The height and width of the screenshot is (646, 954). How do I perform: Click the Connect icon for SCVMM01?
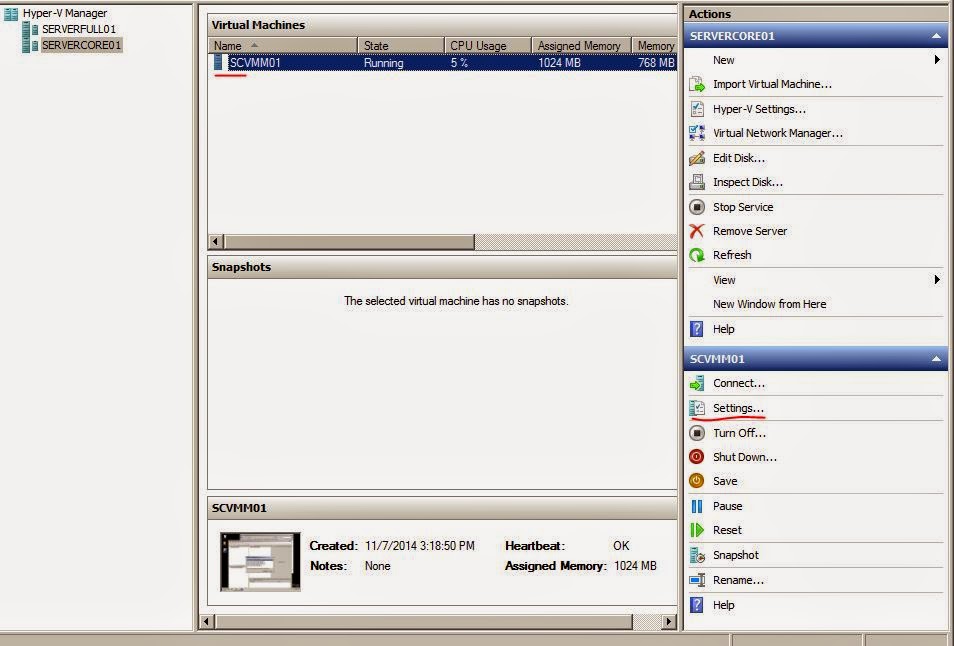pyautogui.click(x=697, y=383)
